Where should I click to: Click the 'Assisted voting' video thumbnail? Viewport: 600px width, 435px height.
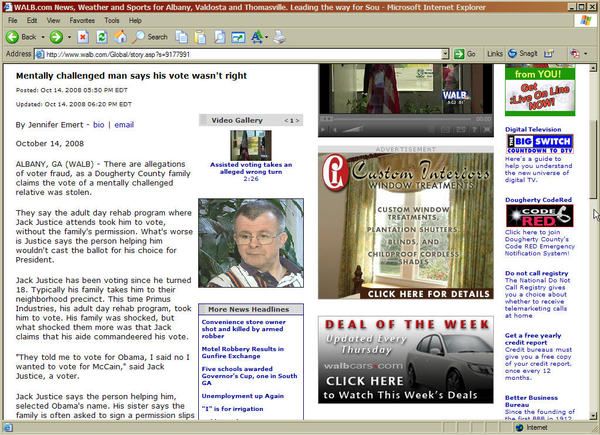tap(250, 145)
